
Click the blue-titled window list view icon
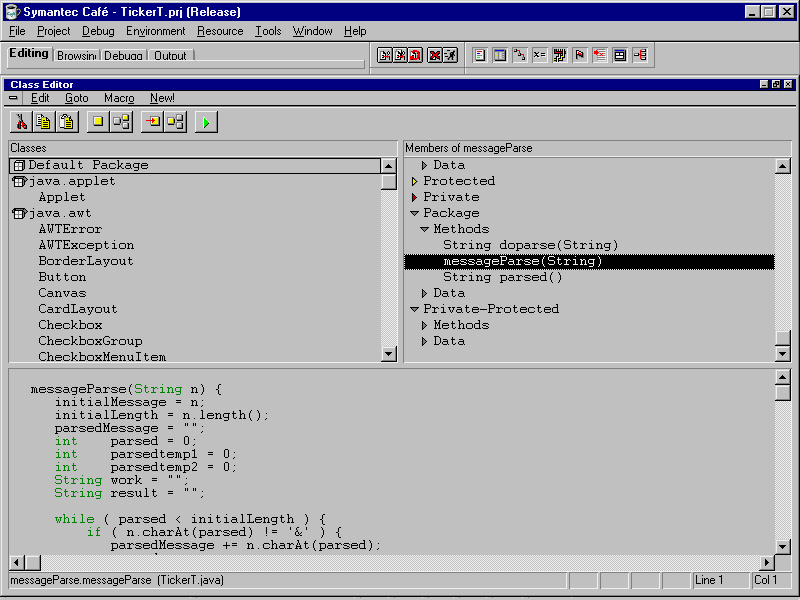[x=499, y=55]
